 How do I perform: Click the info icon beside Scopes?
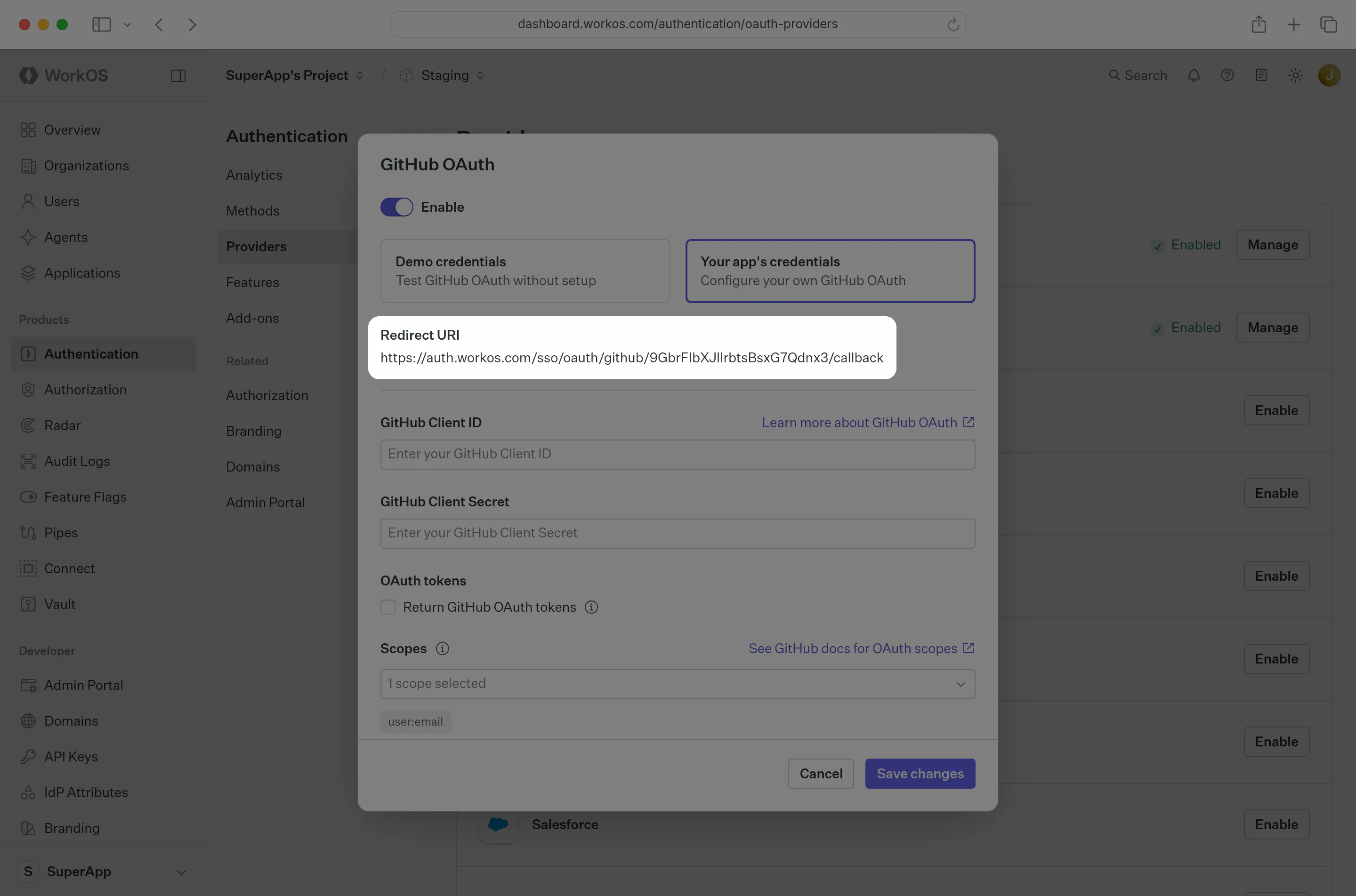pyautogui.click(x=443, y=648)
